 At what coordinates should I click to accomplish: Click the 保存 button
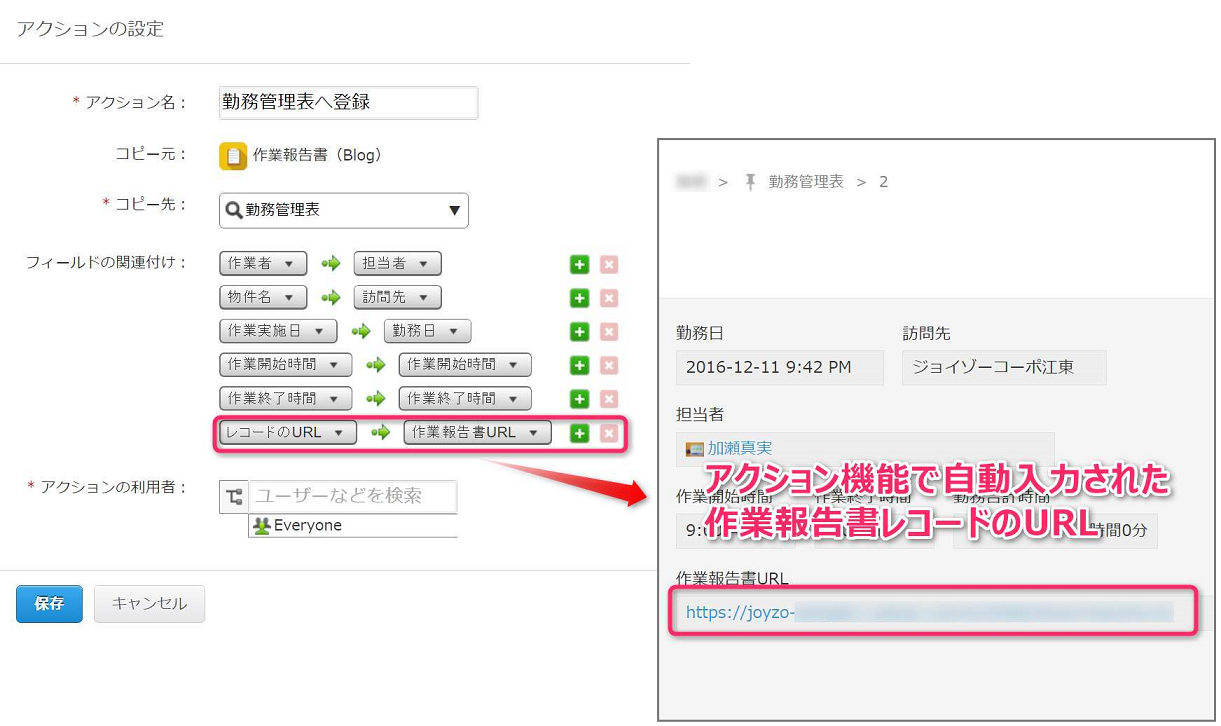49,604
